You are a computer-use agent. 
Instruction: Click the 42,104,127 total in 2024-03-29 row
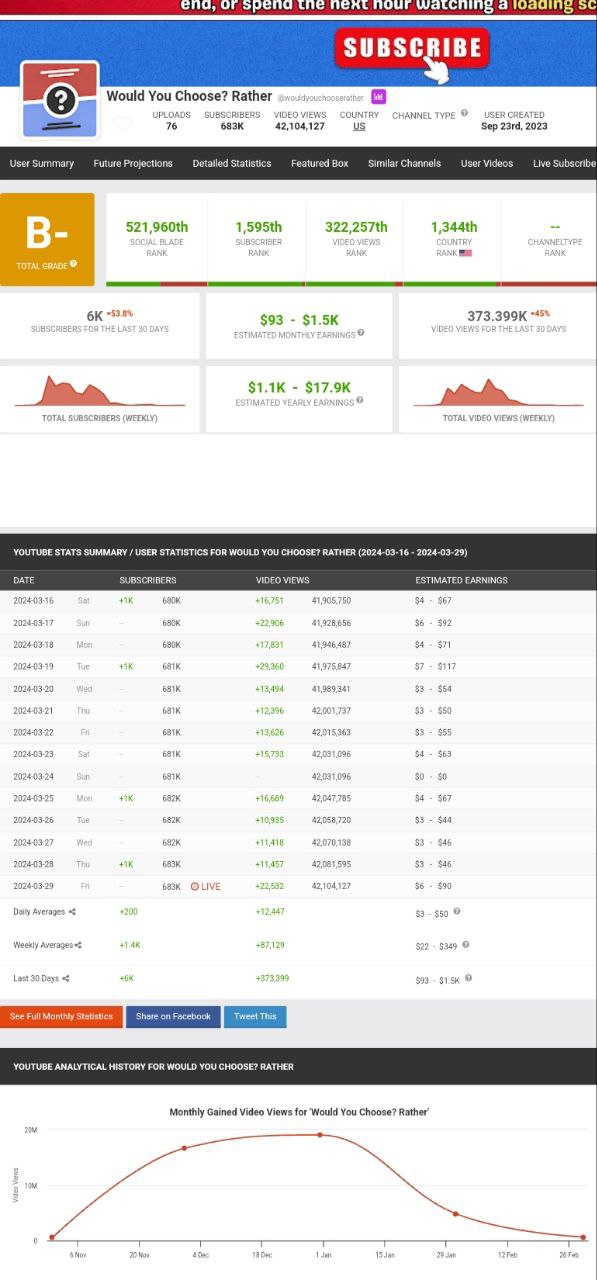[x=331, y=886]
